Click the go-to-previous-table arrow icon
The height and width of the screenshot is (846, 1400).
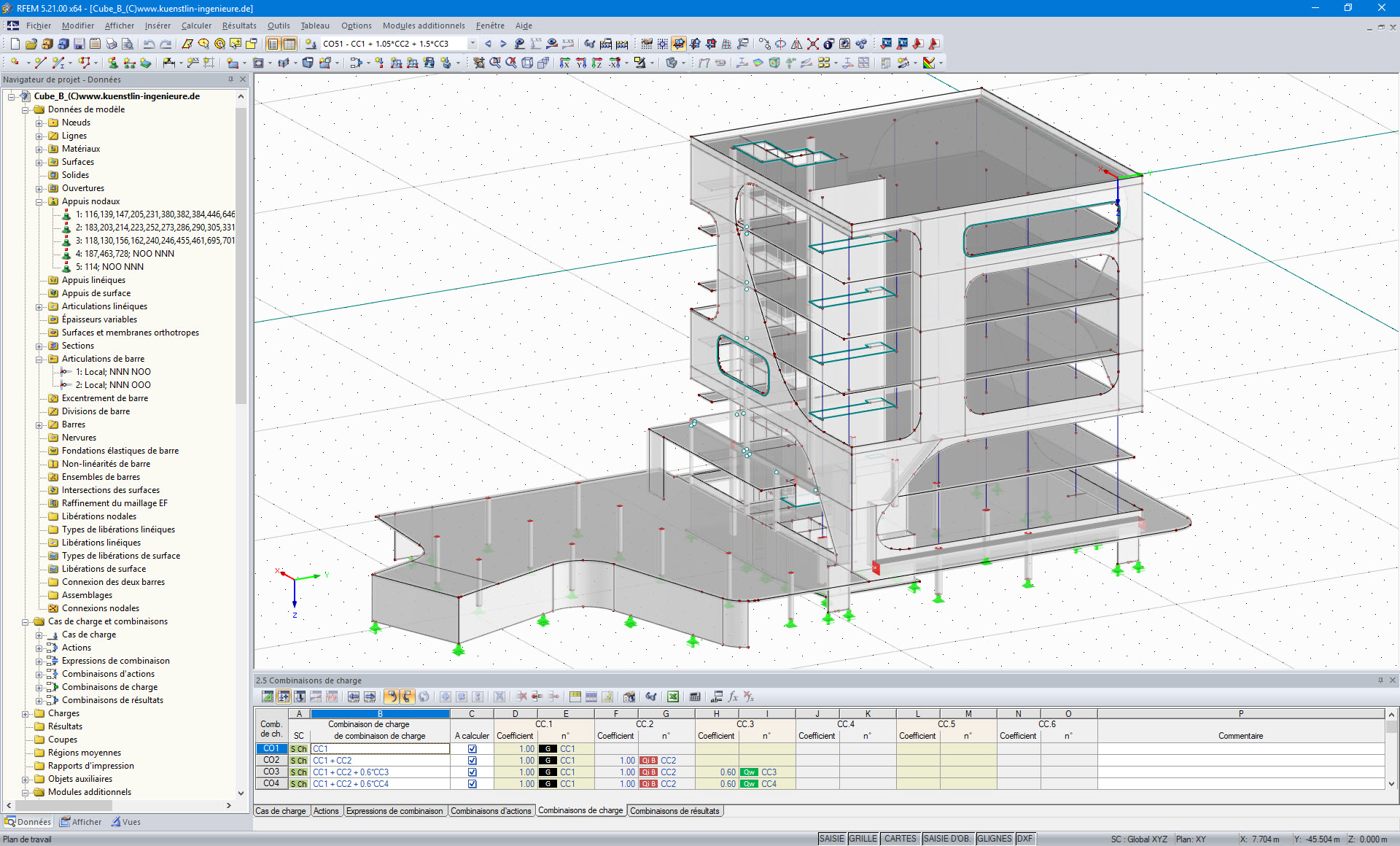tap(354, 696)
